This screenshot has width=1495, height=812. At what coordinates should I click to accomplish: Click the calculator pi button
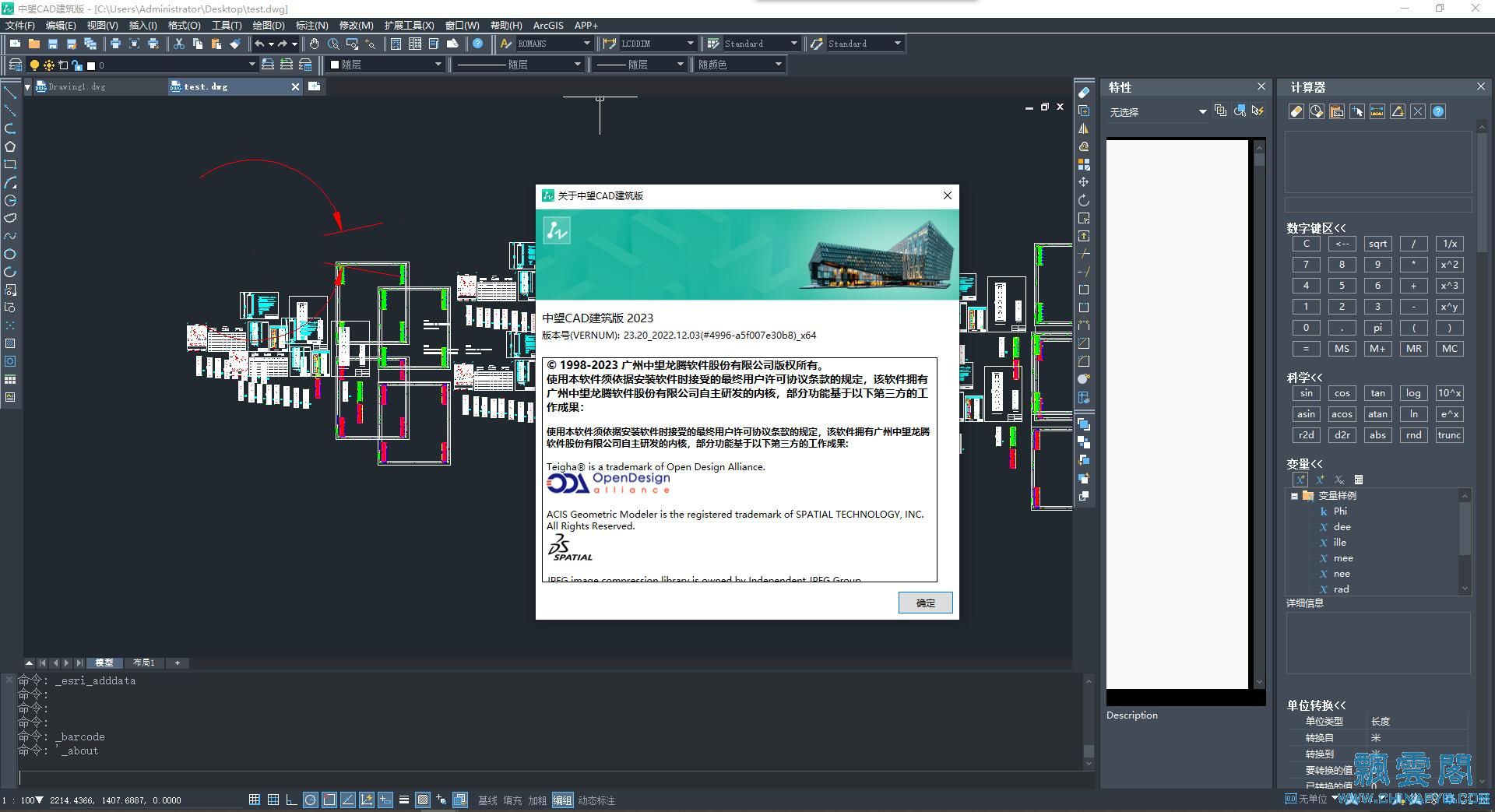tap(1377, 328)
